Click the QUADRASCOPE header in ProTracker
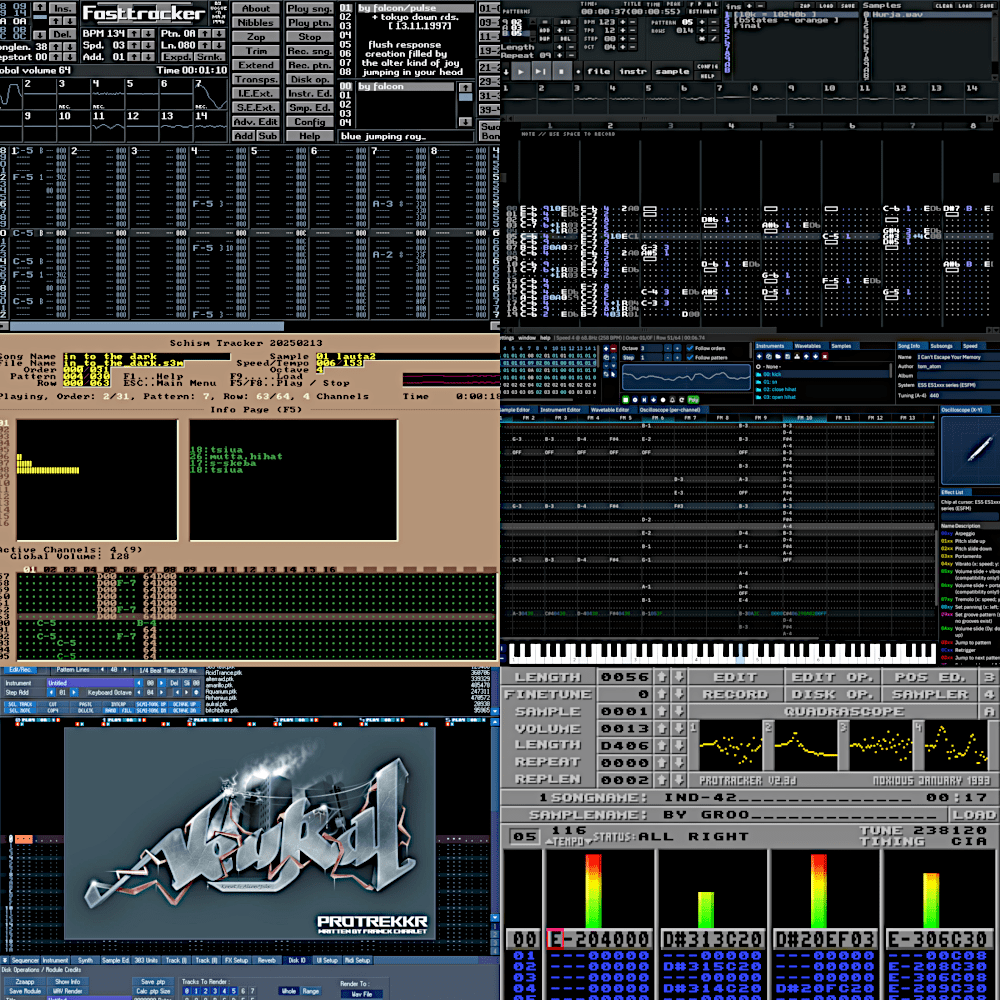 (x=844, y=711)
